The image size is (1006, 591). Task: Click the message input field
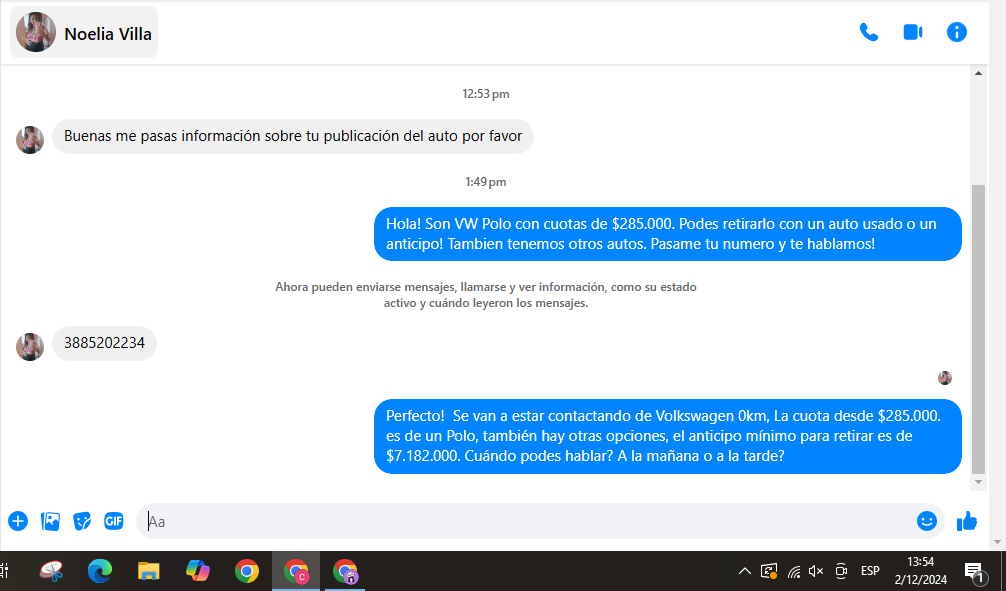[x=520, y=521]
